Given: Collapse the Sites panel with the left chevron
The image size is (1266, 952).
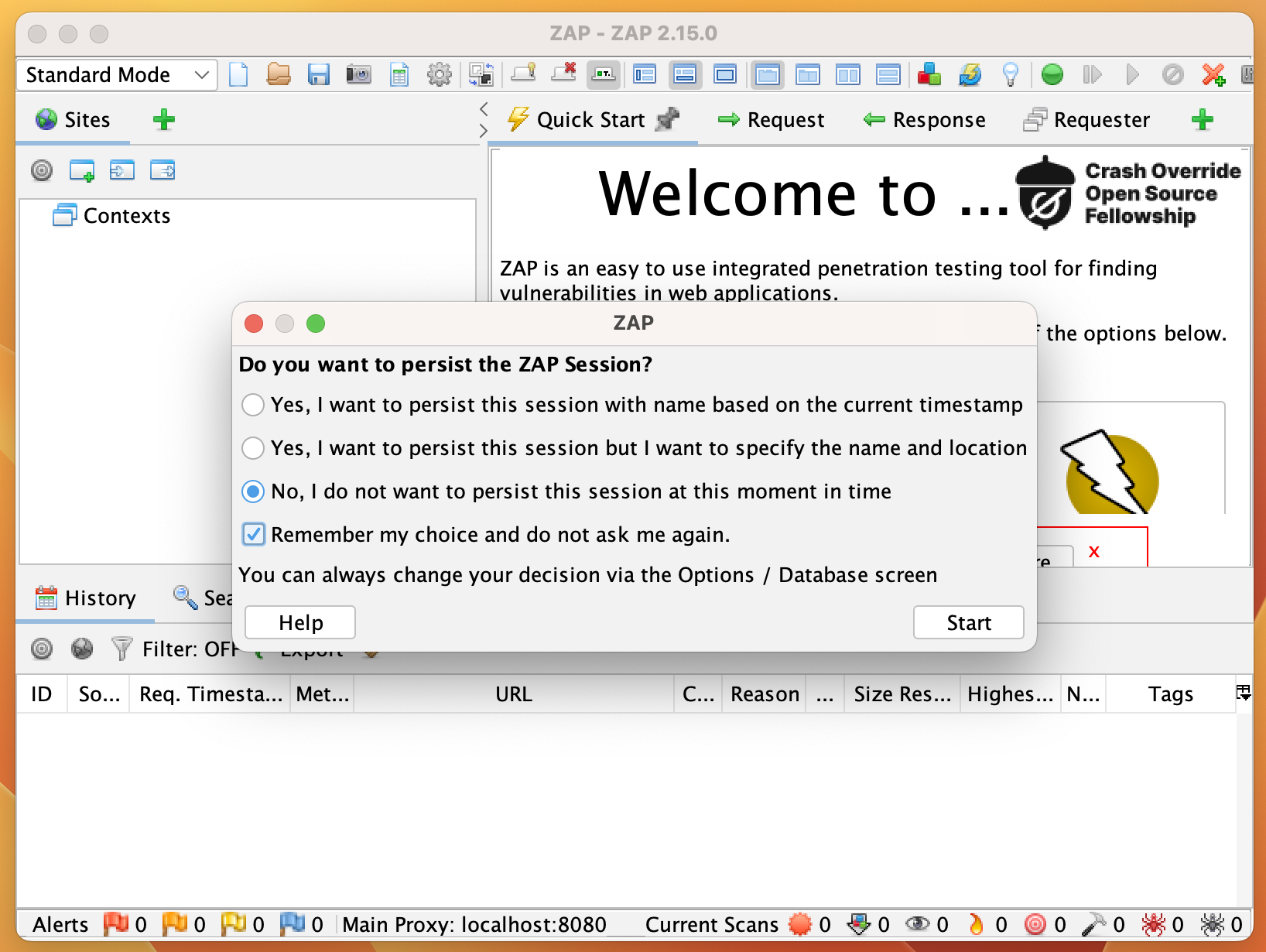Looking at the screenshot, I should pyautogui.click(x=484, y=109).
